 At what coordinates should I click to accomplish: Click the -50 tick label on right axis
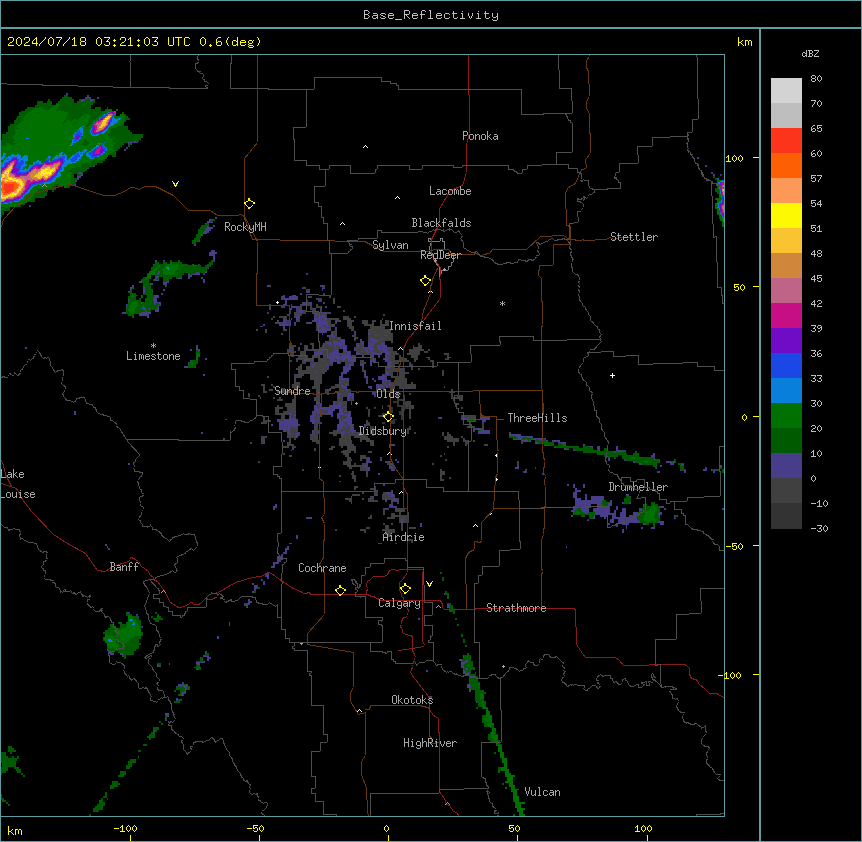[734, 546]
